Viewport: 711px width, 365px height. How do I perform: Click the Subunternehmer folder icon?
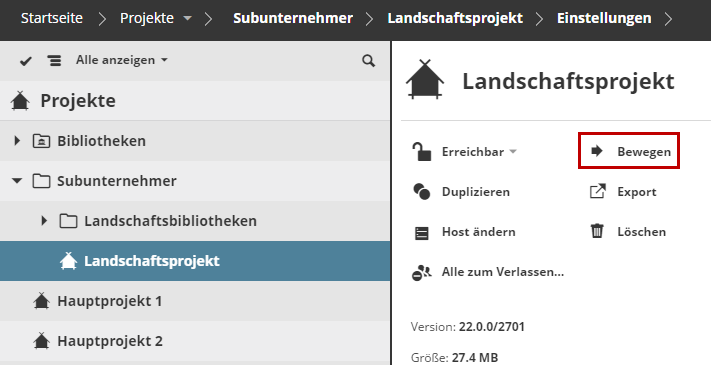41,181
